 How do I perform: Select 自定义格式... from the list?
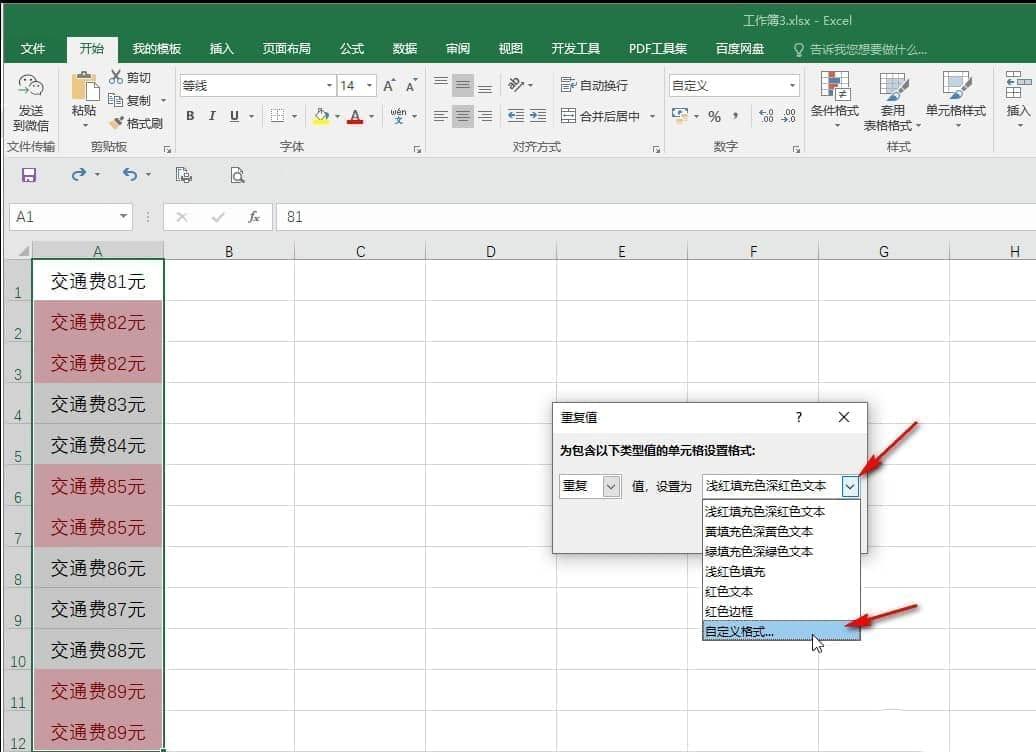pos(781,632)
